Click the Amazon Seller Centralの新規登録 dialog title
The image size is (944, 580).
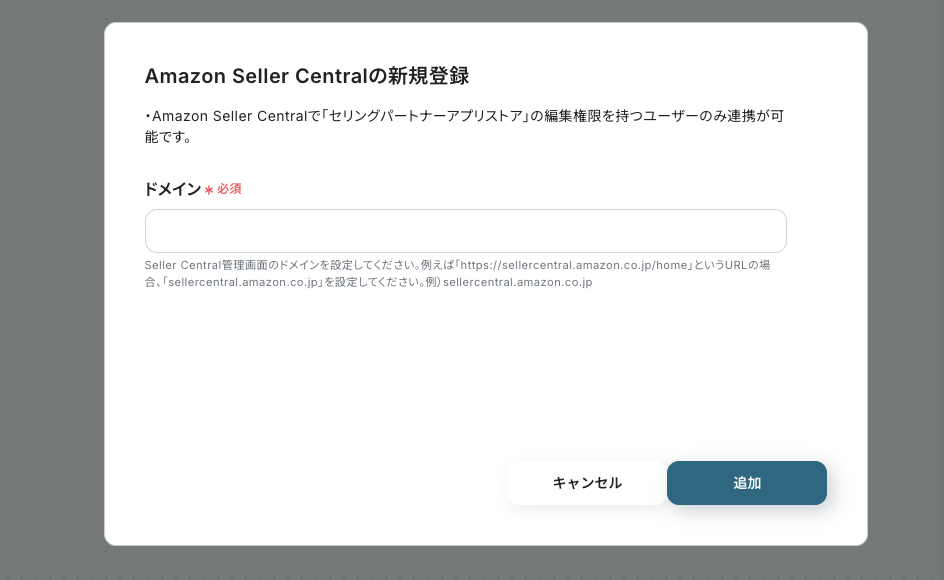307,76
